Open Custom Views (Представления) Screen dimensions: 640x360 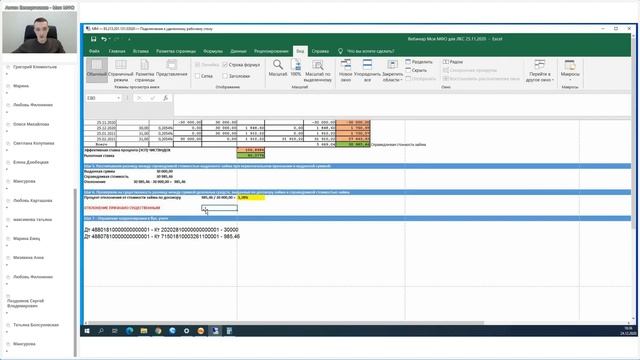coord(172,68)
